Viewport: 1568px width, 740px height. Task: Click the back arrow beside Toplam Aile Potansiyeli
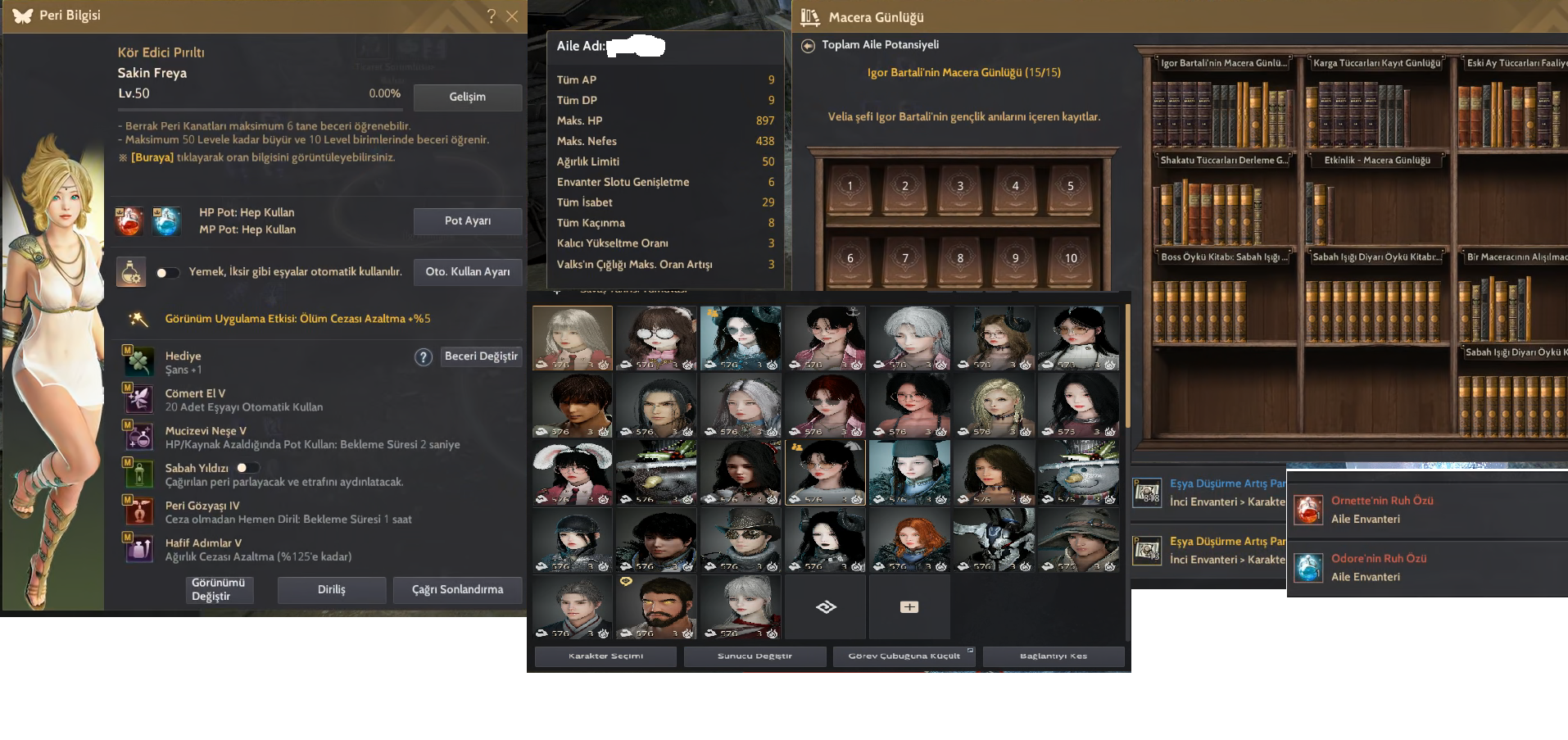point(808,46)
